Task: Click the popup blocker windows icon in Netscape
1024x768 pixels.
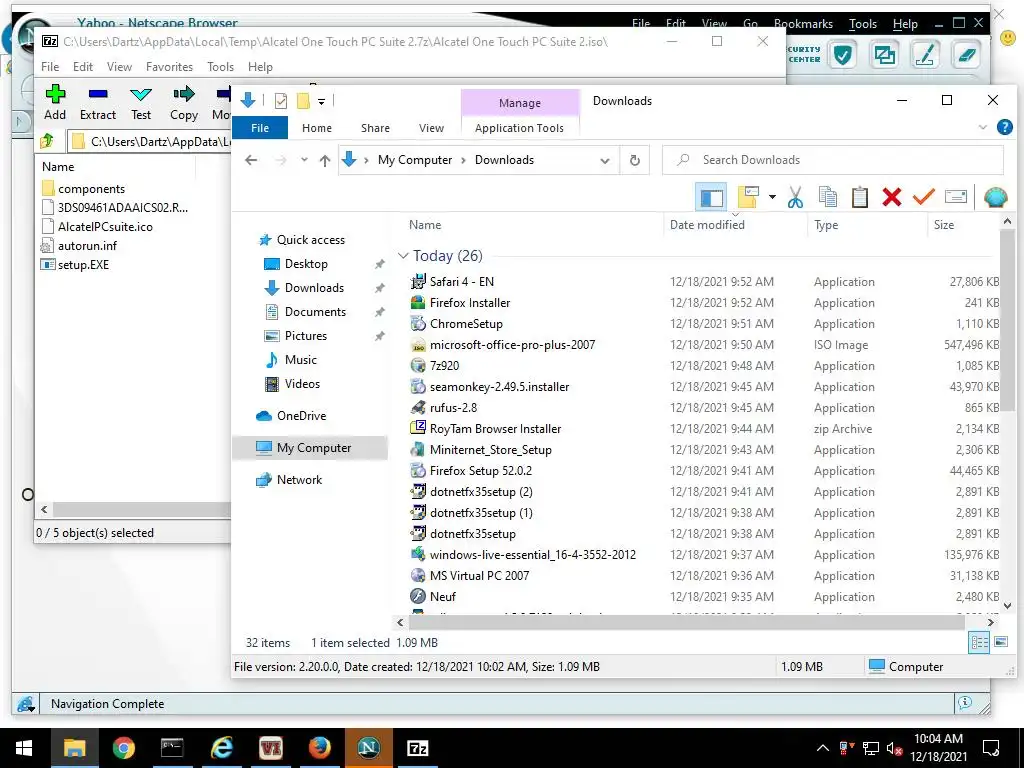Action: click(884, 55)
